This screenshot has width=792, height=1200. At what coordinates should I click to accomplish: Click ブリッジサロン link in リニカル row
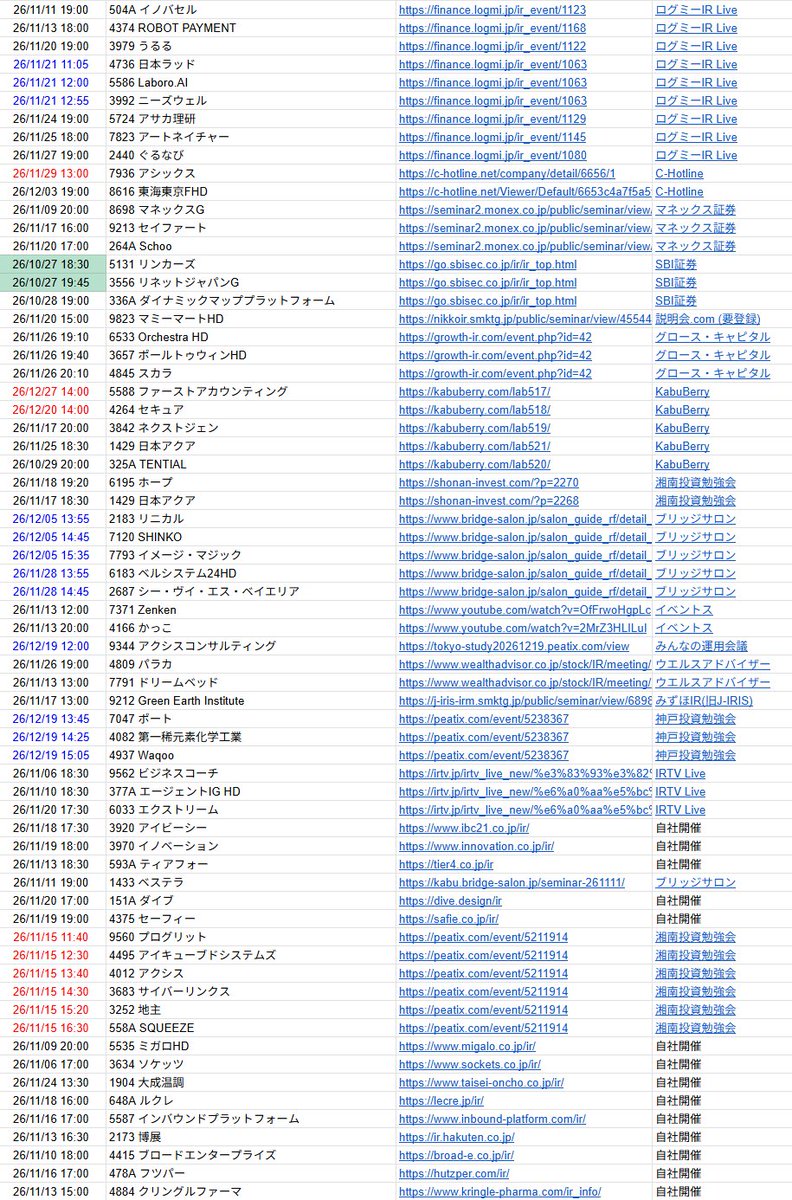pos(695,519)
